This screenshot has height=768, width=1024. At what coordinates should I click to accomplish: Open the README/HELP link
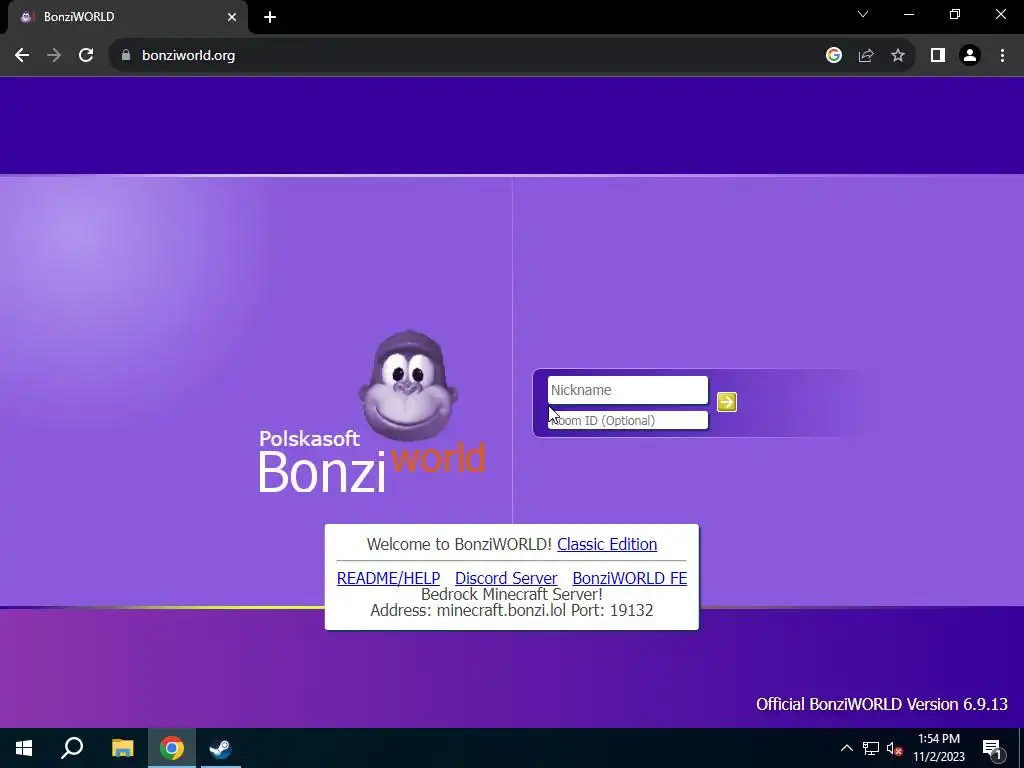click(389, 578)
